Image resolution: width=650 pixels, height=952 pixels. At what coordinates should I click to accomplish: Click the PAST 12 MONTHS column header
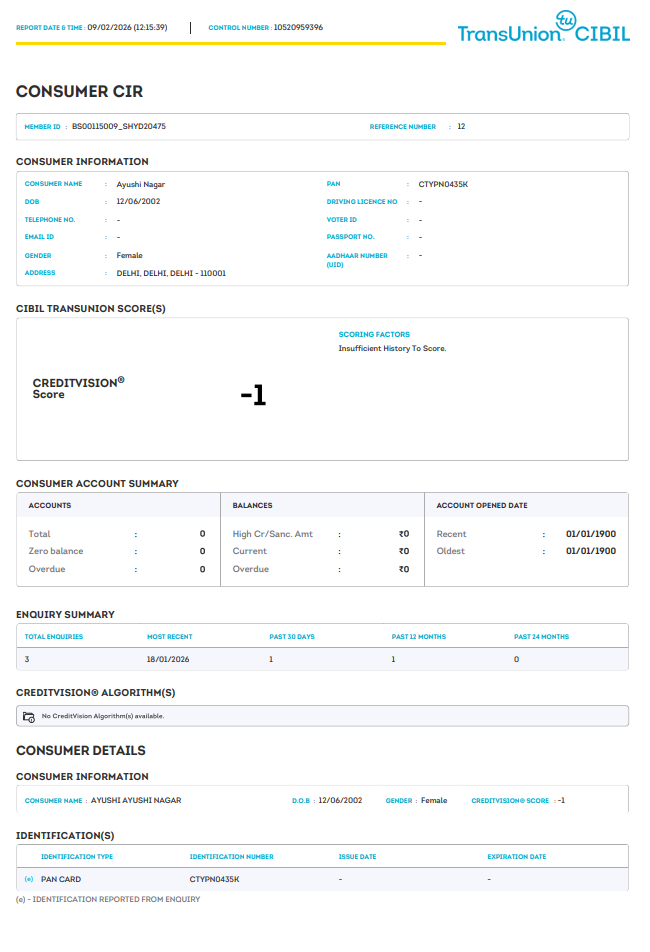419,637
